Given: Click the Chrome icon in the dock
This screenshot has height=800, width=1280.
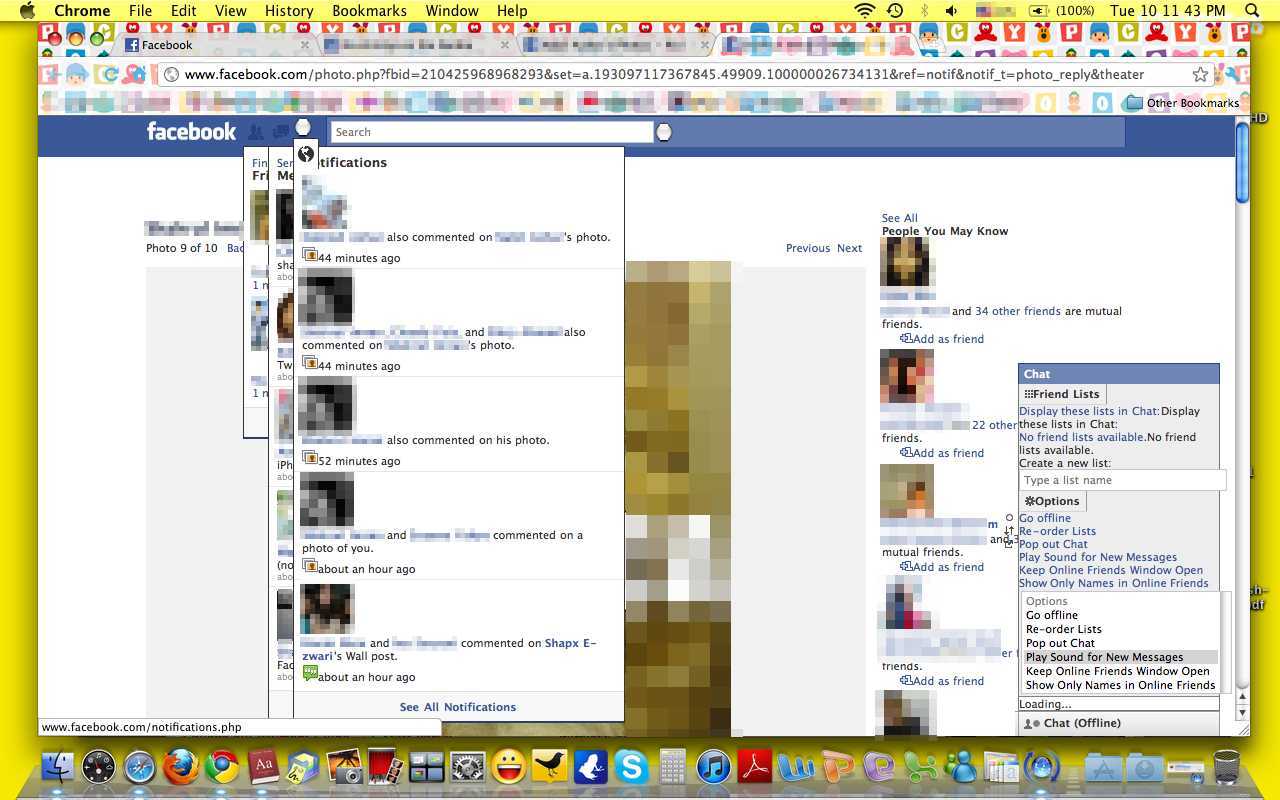Looking at the screenshot, I should click(222, 767).
